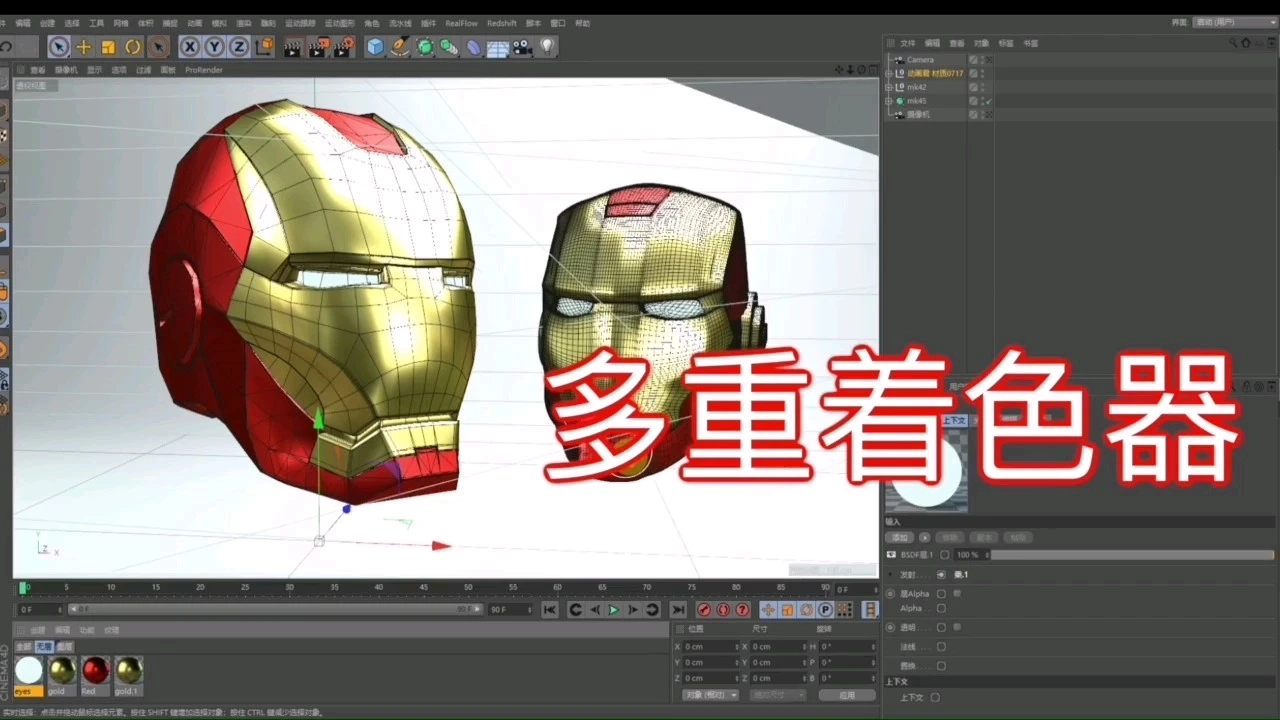Toggle visibility dots of mk42
Image resolution: width=1280 pixels, height=720 pixels.
click(x=982, y=87)
